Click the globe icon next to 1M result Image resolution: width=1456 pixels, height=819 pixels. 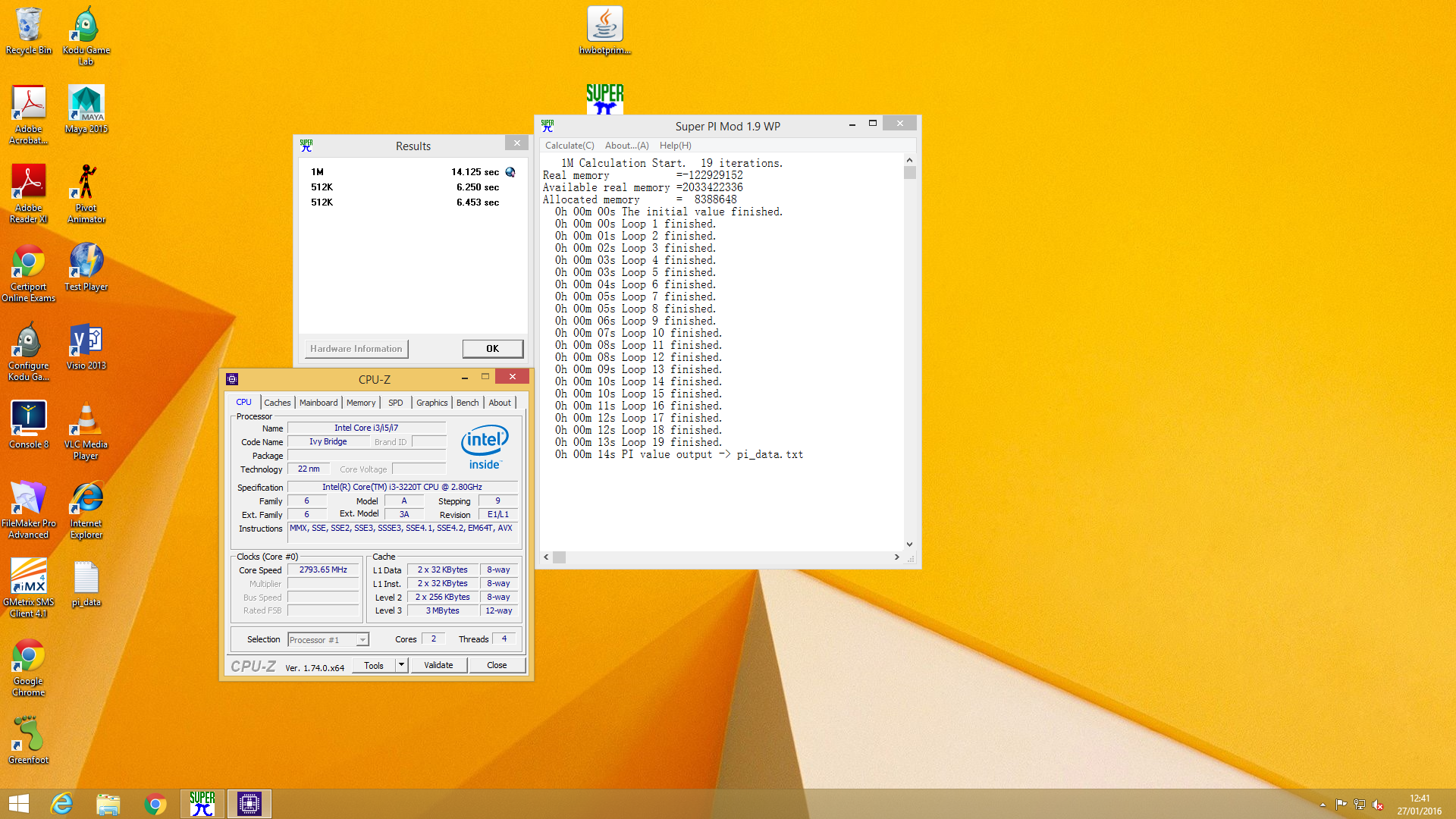(x=510, y=172)
